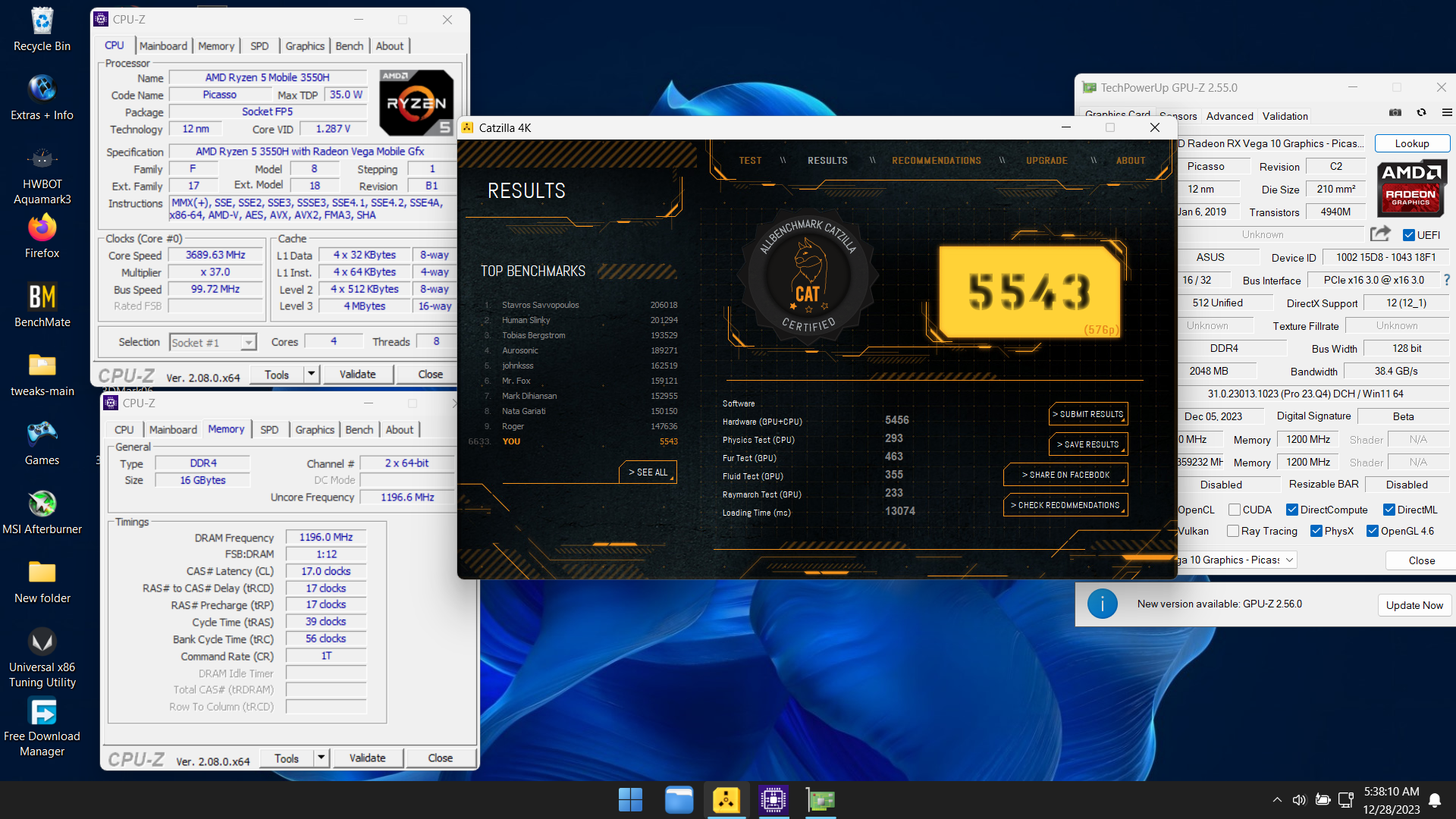Open SPD tab in top CPU-Z window

[259, 46]
